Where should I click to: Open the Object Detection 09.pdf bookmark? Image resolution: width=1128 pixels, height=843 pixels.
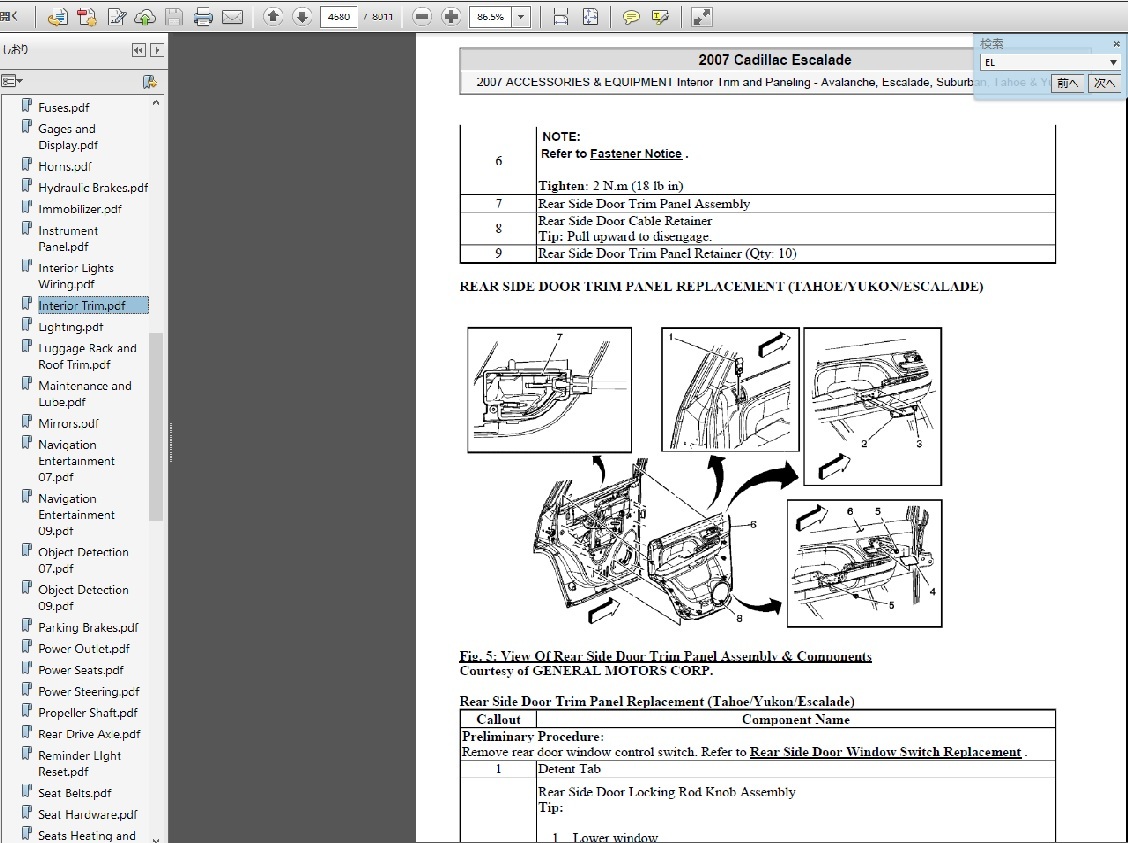[83, 598]
